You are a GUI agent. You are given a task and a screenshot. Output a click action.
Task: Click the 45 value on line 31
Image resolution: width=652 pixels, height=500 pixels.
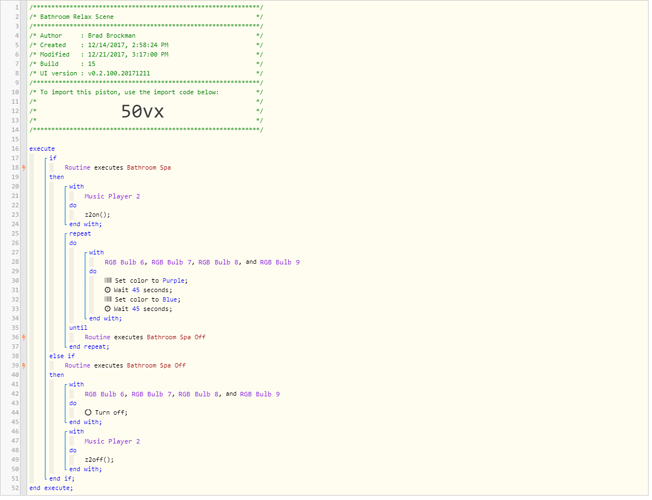pyautogui.click(x=136, y=290)
